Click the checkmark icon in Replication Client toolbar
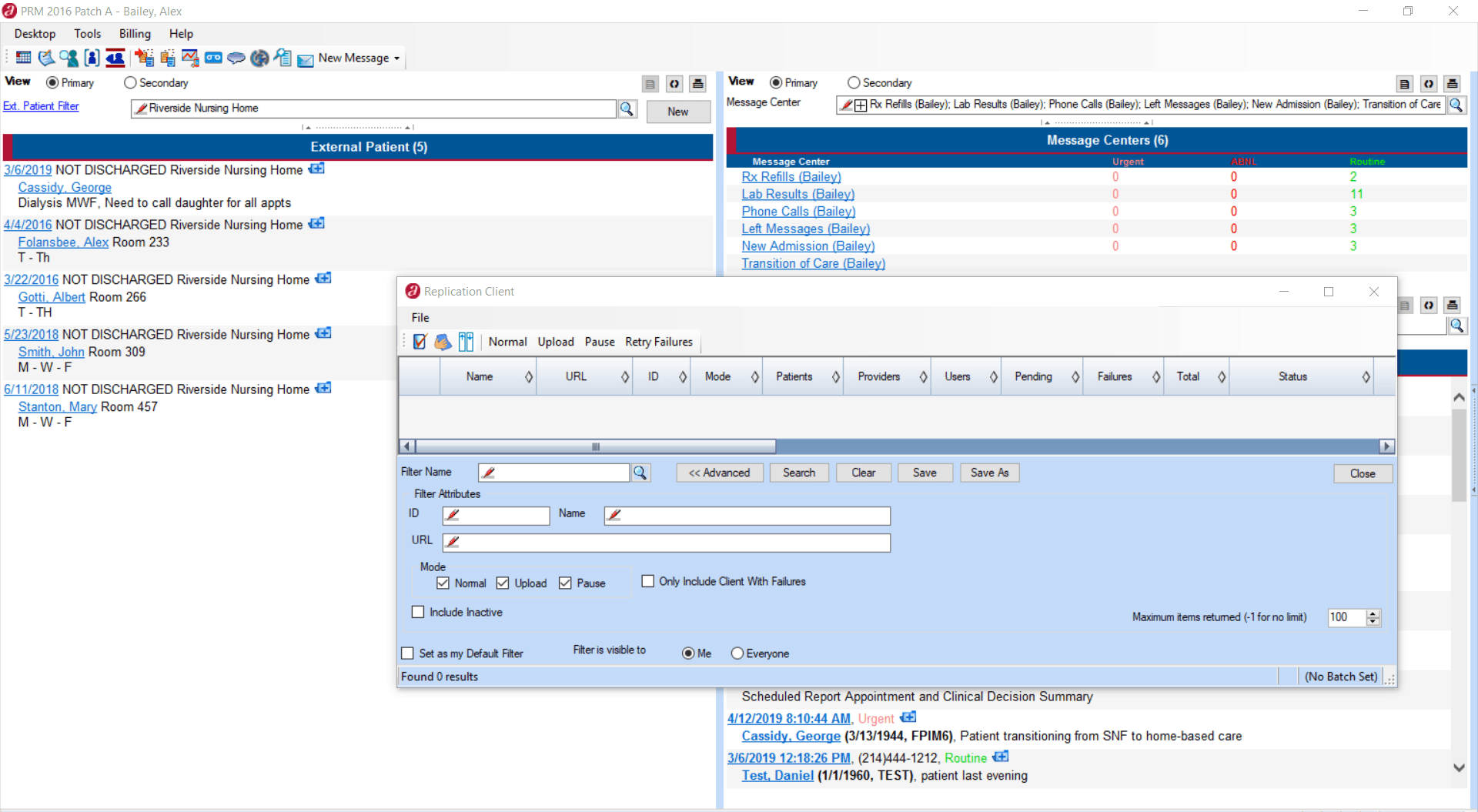Image resolution: width=1478 pixels, height=812 pixels. coord(420,342)
